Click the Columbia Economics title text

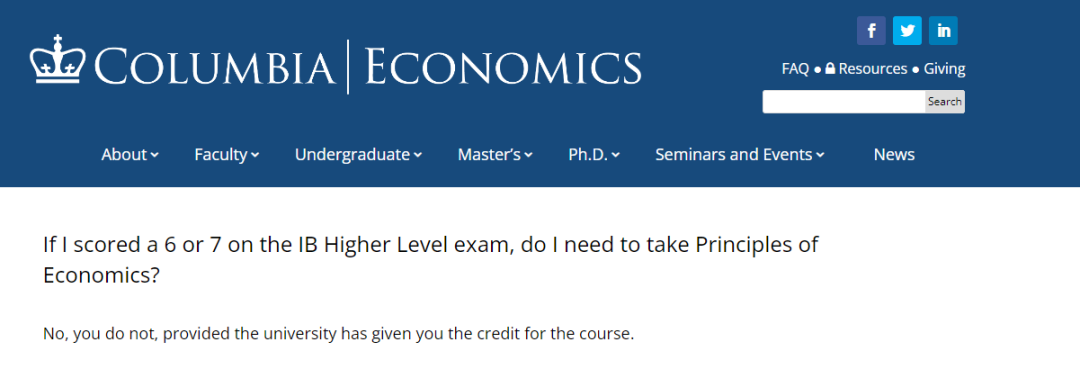368,67
